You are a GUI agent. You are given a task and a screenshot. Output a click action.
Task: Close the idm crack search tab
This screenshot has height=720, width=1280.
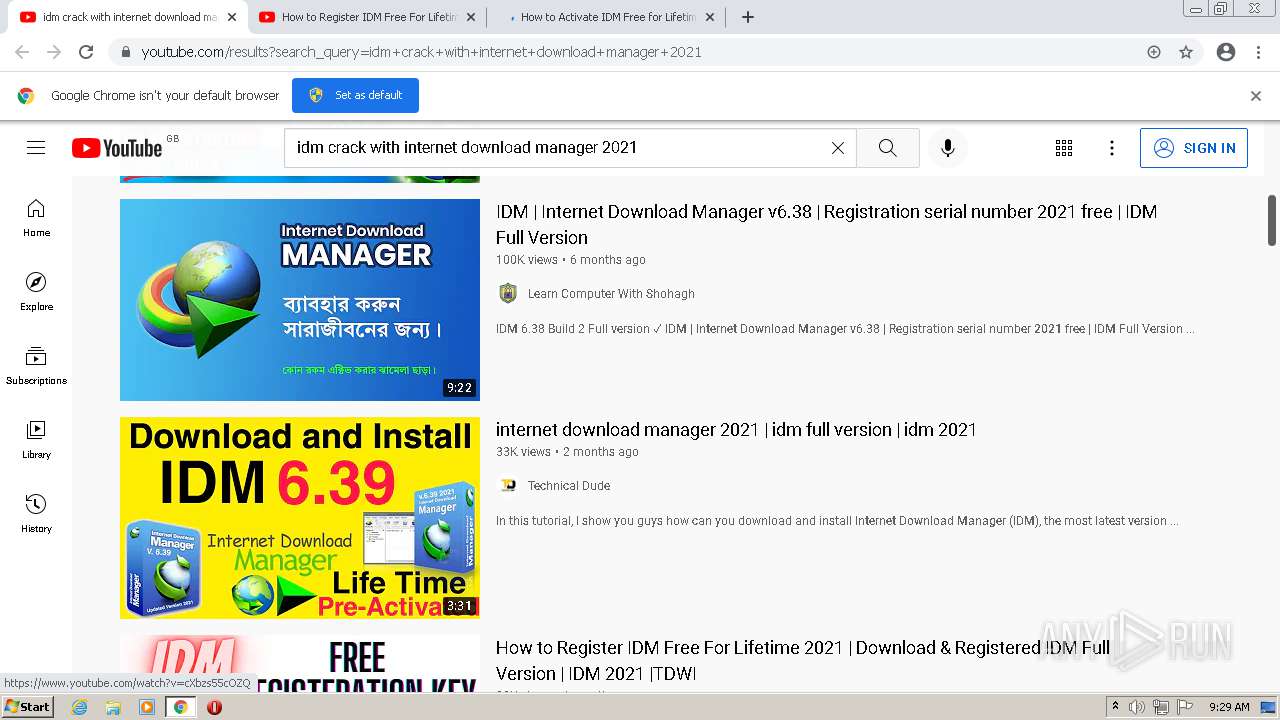(232, 17)
